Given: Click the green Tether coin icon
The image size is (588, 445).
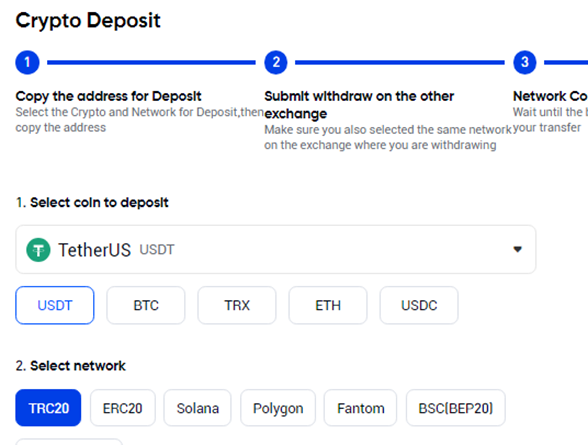Looking at the screenshot, I should (38, 250).
